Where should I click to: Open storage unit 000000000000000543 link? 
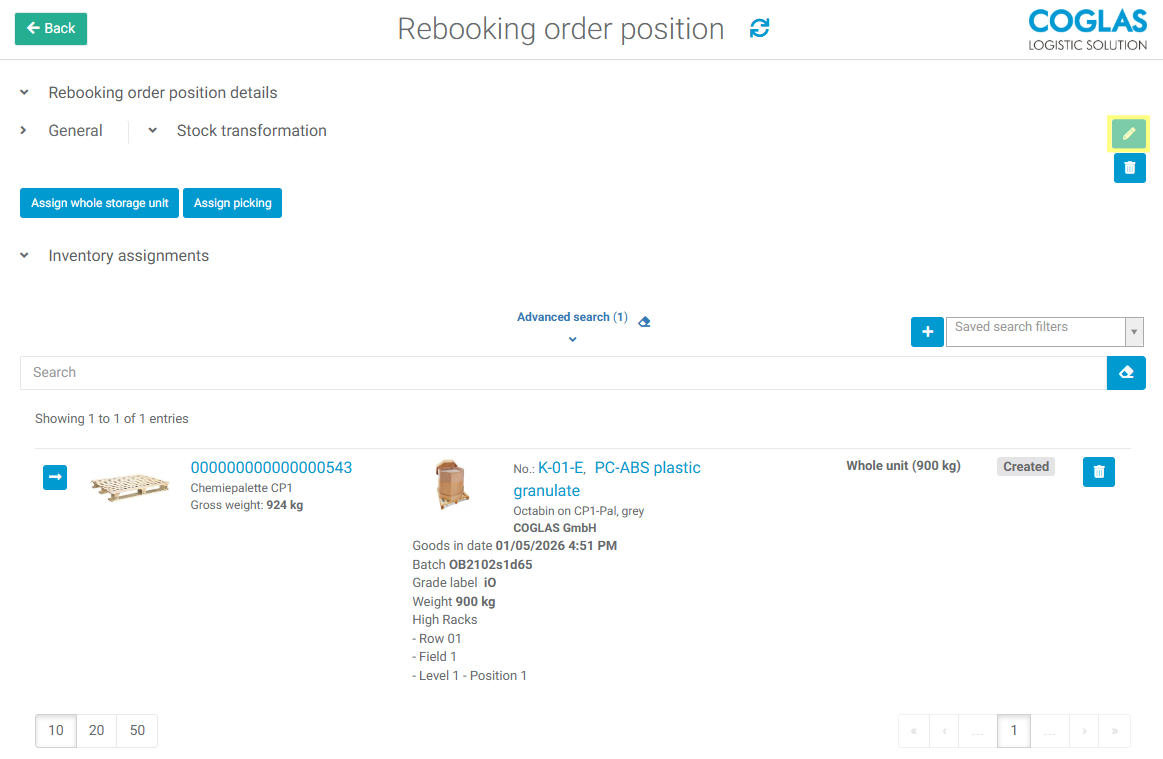point(271,468)
